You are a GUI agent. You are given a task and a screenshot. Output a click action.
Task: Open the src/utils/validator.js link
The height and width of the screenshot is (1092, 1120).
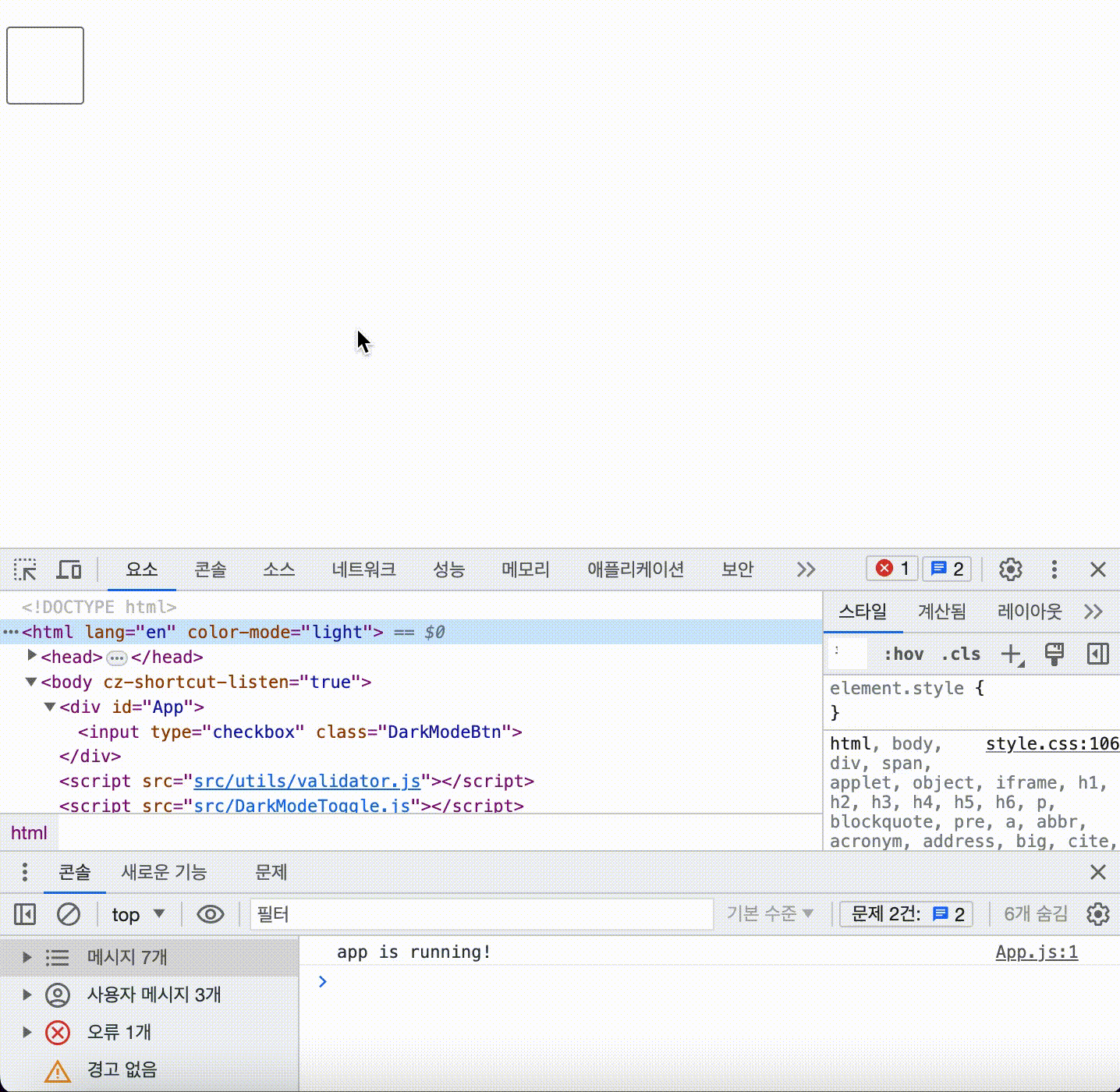(307, 781)
